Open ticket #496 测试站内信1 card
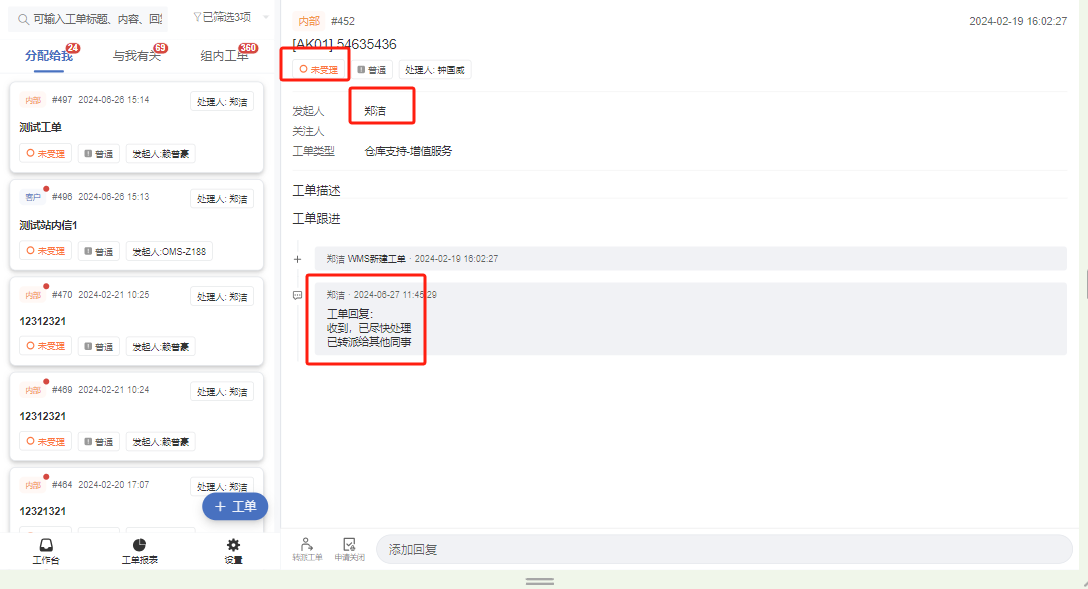1088x589 pixels. (x=137, y=225)
